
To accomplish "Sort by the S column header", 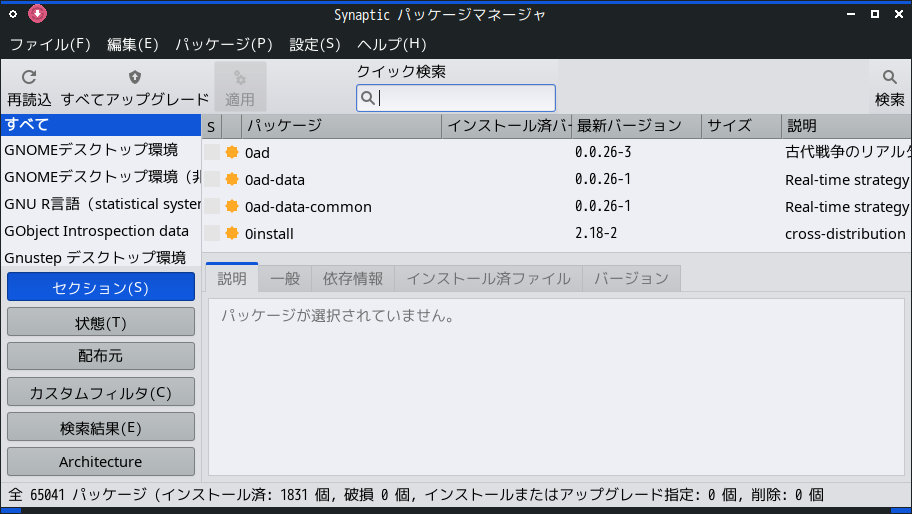I will tap(212, 126).
